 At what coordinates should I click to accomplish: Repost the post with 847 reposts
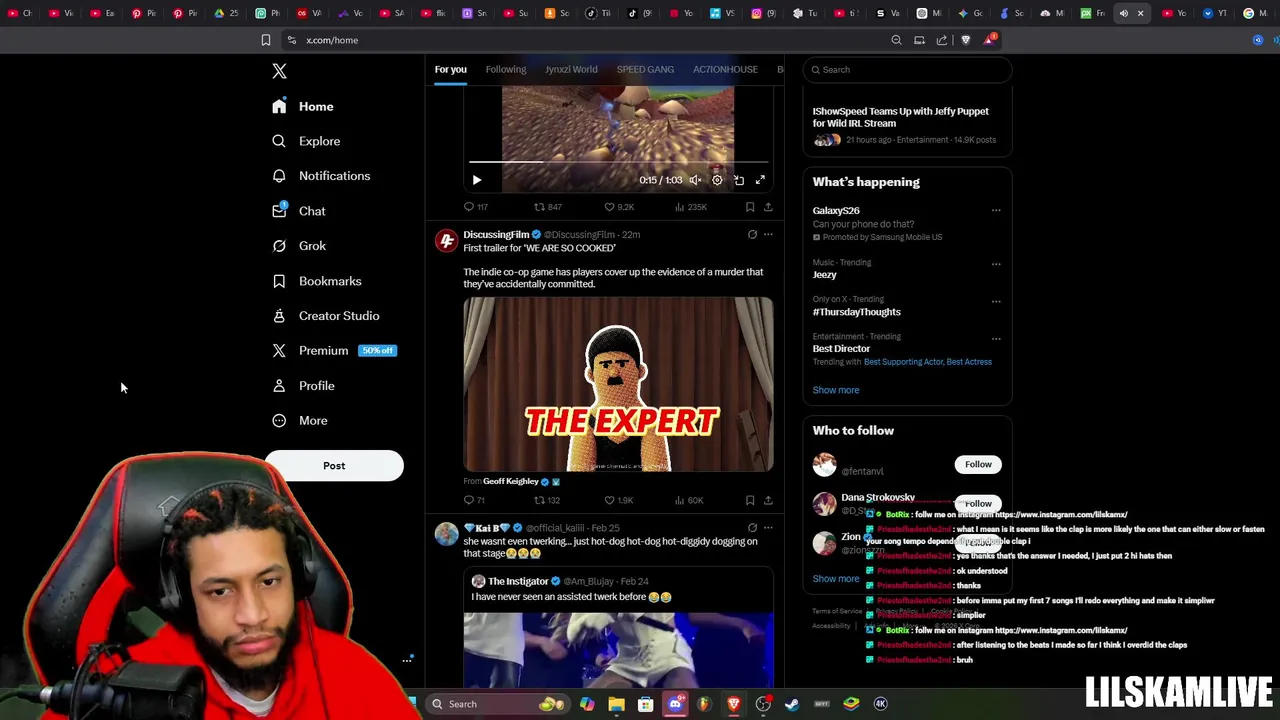(x=547, y=207)
